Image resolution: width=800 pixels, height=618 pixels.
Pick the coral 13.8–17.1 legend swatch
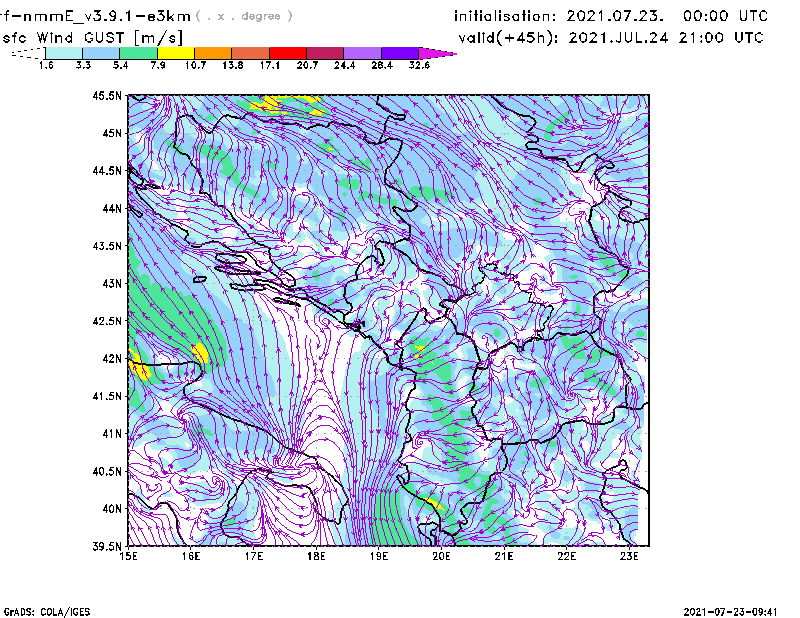251,53
